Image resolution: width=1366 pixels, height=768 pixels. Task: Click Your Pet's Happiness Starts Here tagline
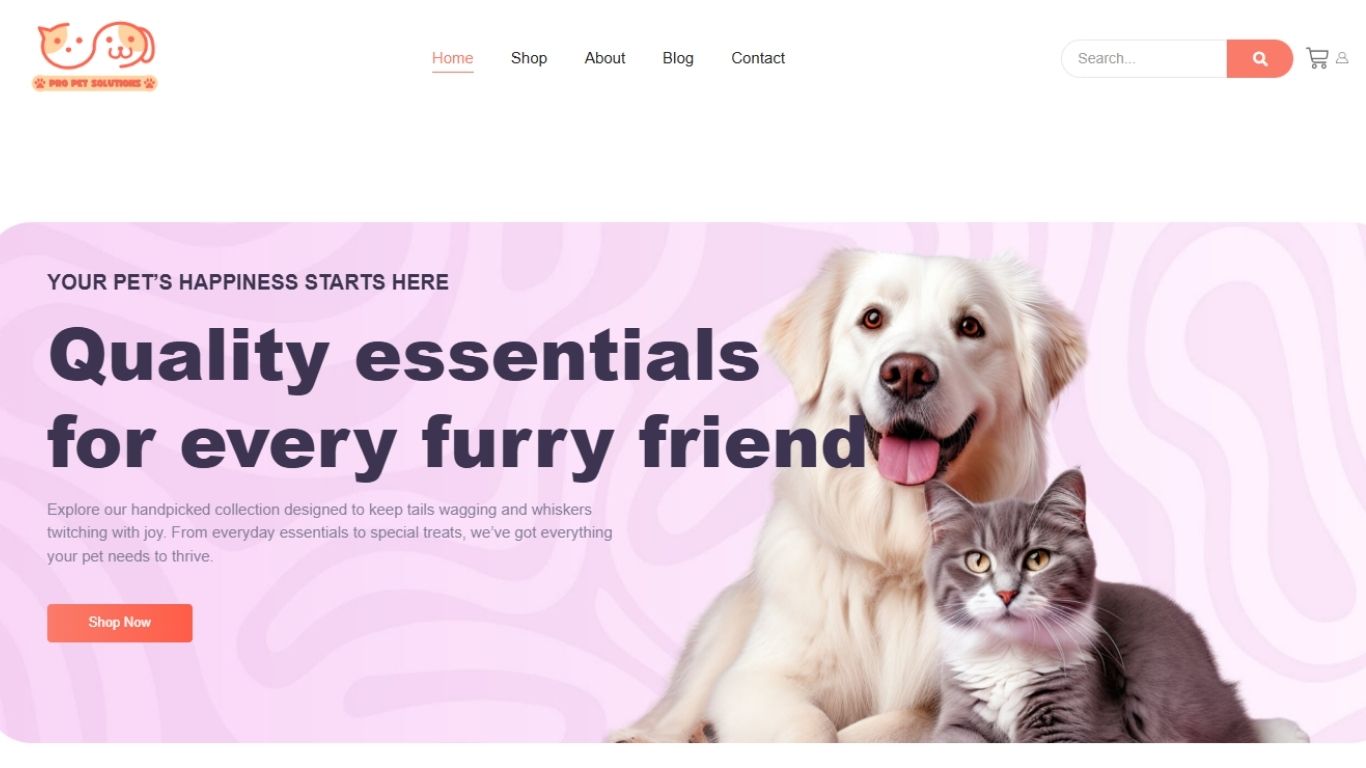(248, 282)
